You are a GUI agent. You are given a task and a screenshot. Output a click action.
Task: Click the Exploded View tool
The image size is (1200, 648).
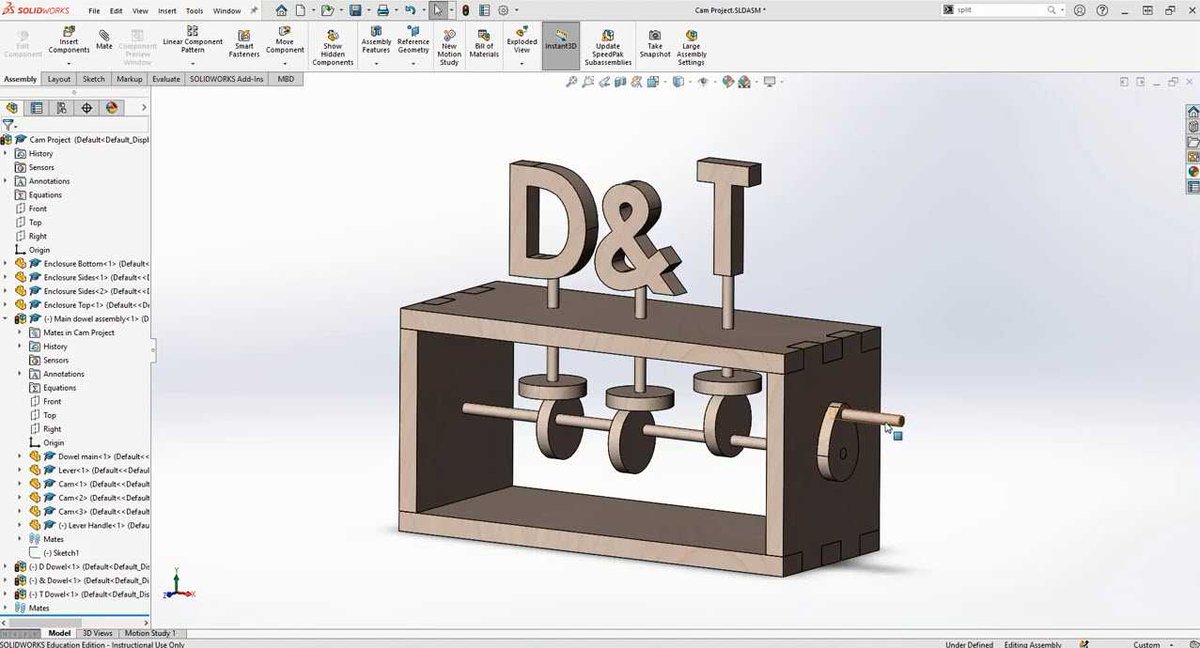(x=522, y=40)
